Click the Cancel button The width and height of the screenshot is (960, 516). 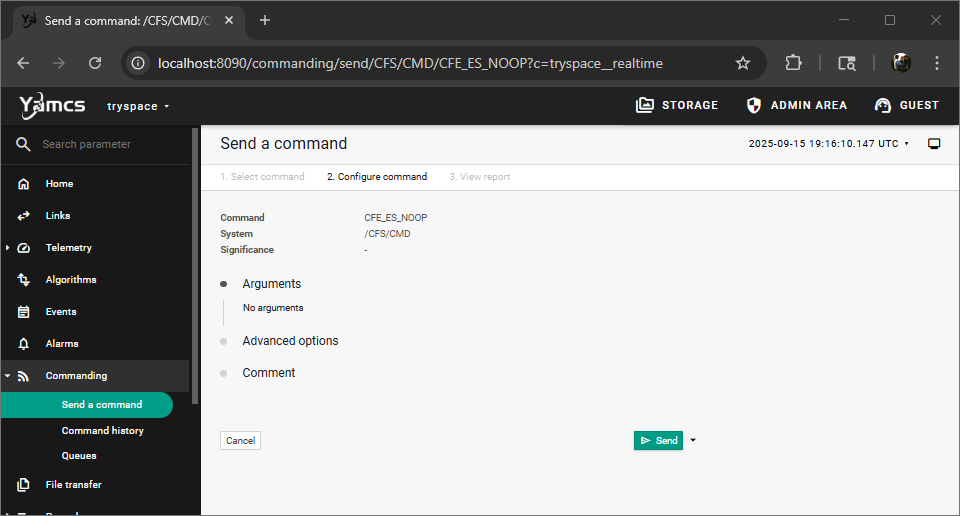(x=240, y=440)
